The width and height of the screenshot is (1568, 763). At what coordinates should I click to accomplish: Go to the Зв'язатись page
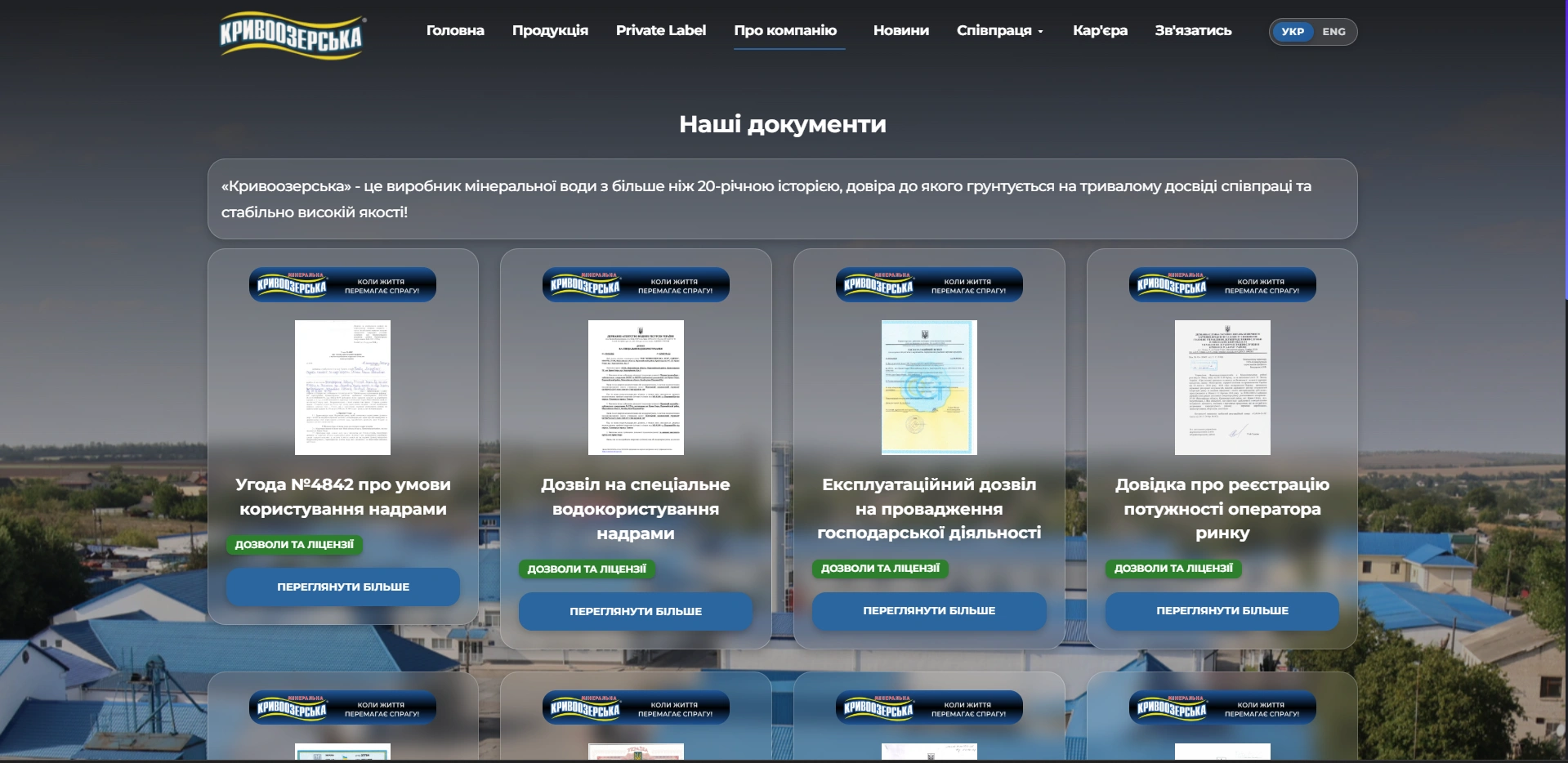pos(1193,30)
